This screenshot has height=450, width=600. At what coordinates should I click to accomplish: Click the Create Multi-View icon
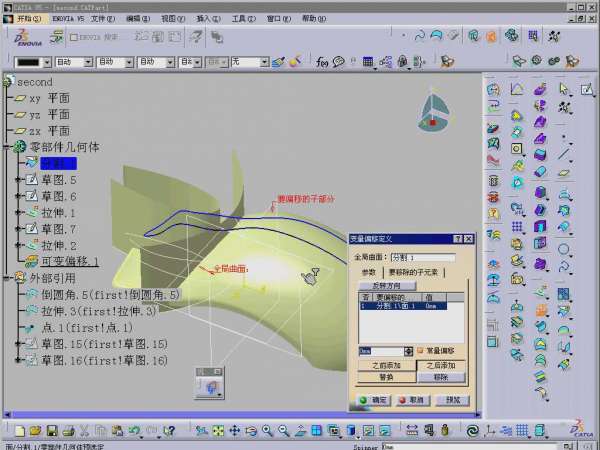coord(316,431)
